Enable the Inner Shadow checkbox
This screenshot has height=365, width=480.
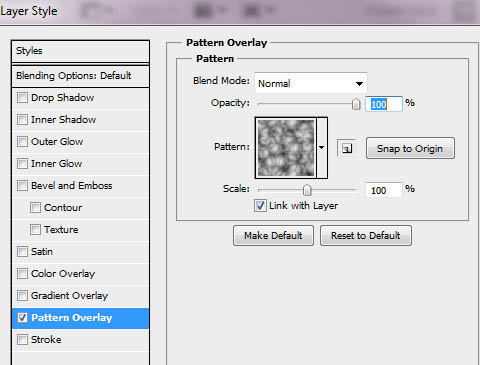pyautogui.click(x=22, y=120)
